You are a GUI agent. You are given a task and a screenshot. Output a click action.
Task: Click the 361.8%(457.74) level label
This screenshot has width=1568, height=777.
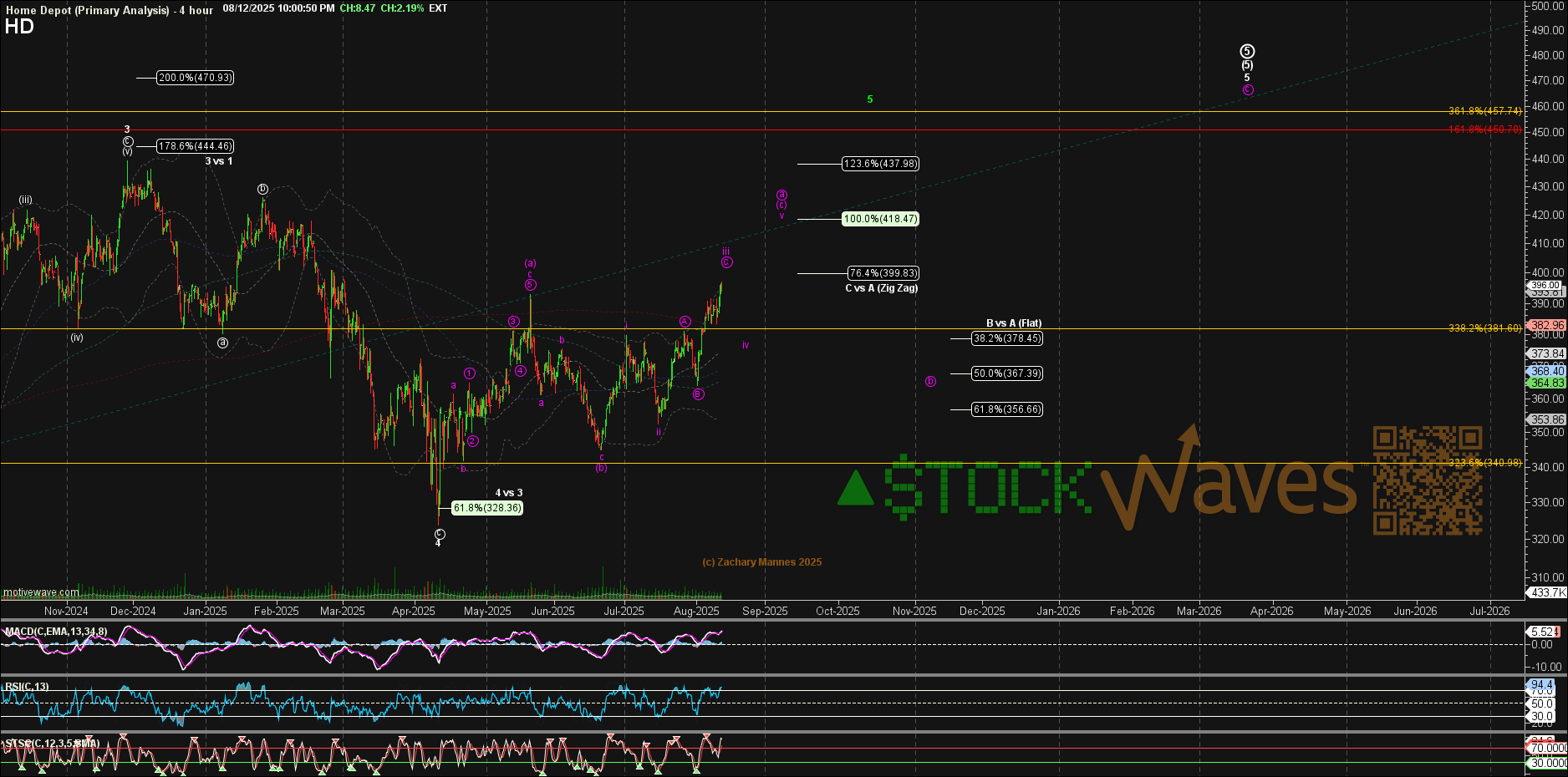tap(1484, 111)
